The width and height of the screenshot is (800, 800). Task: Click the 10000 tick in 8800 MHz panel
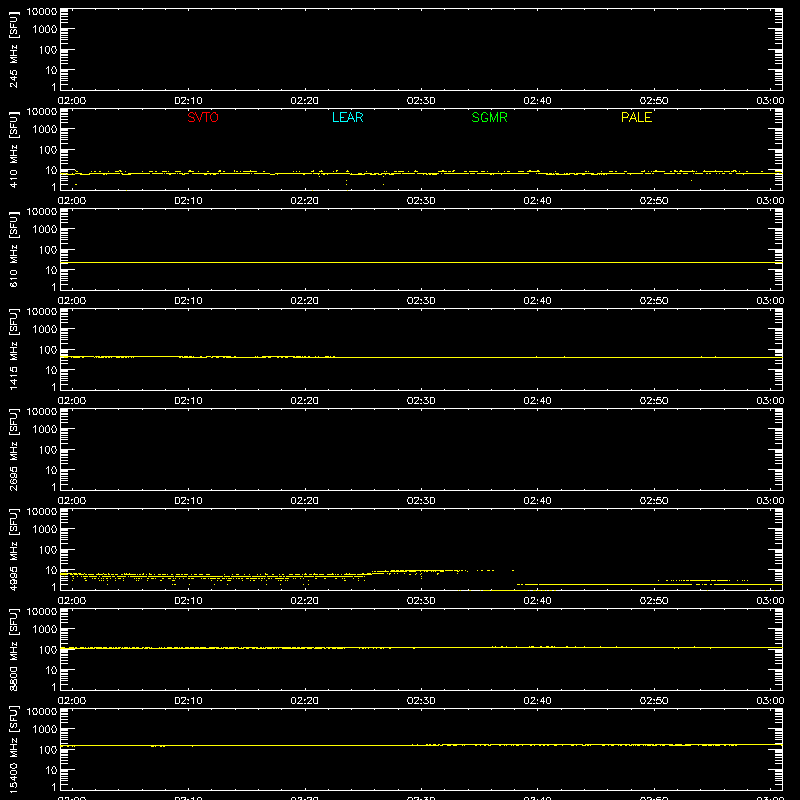coord(42,612)
